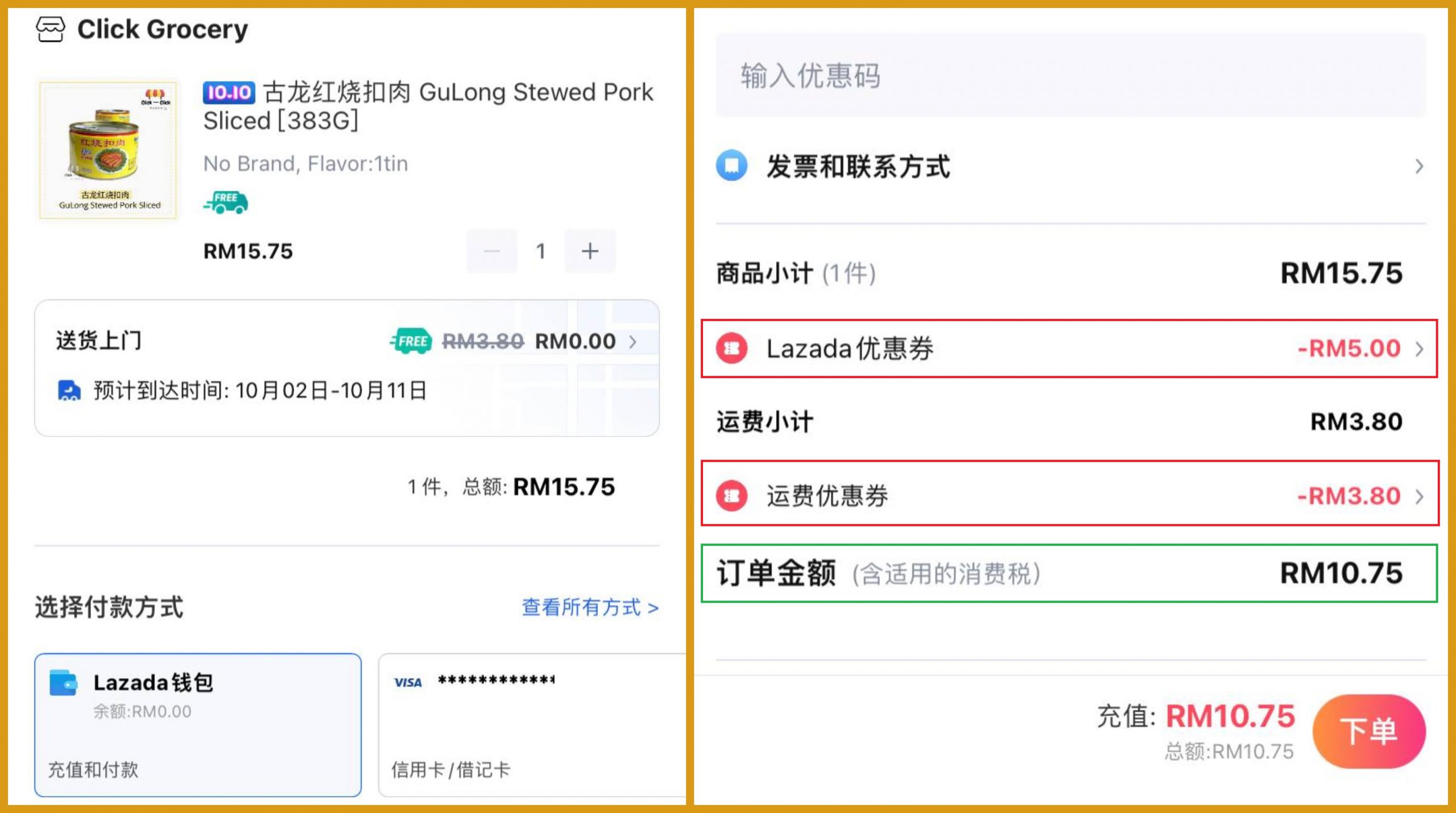Open delivery options chevron next to RM0.00
This screenshot has height=813, width=1456.
tap(633, 342)
